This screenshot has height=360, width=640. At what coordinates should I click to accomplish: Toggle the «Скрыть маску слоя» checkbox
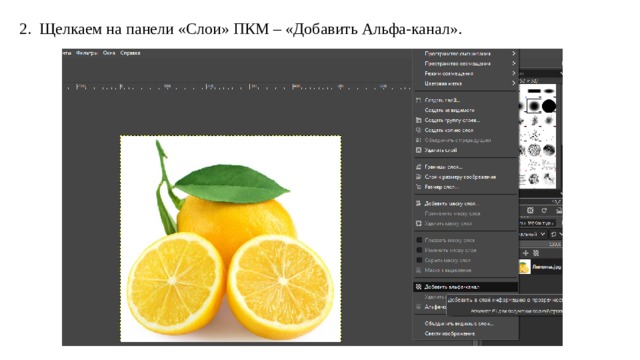tap(419, 260)
